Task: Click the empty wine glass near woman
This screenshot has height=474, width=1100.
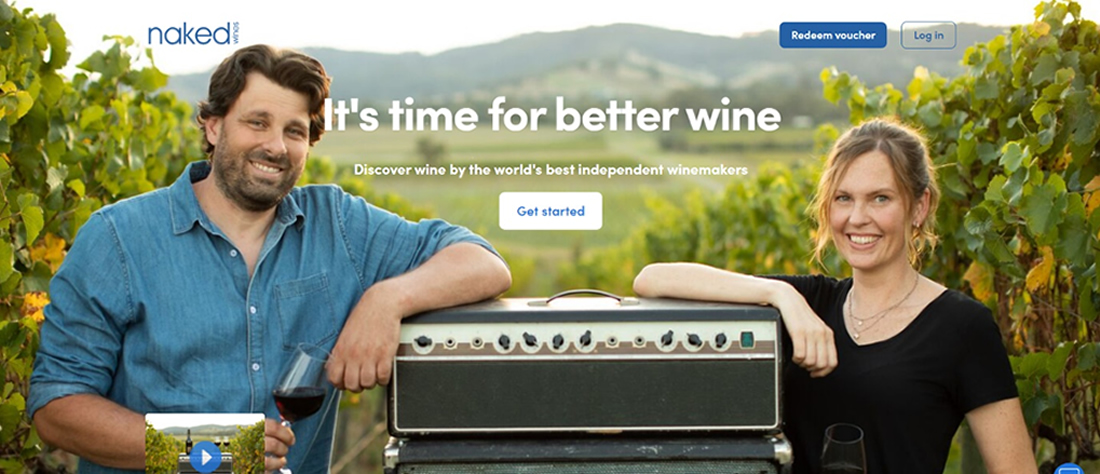Action: pos(843,449)
